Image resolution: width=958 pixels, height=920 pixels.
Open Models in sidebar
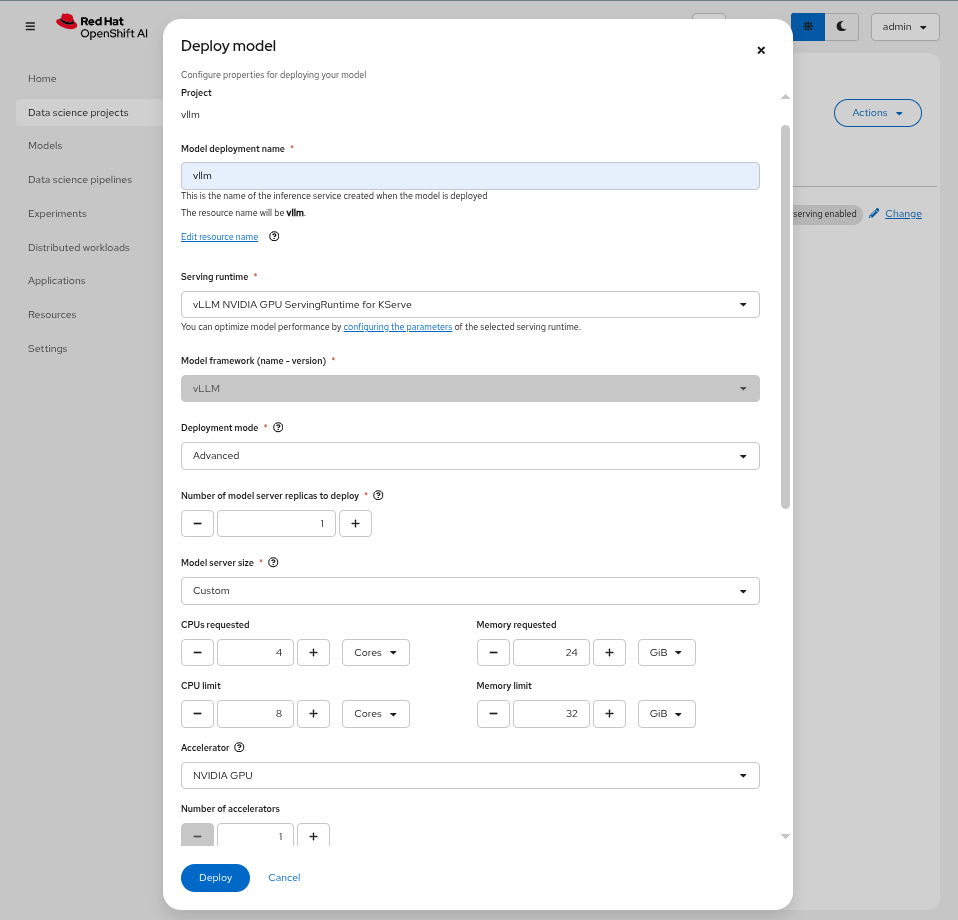(45, 145)
